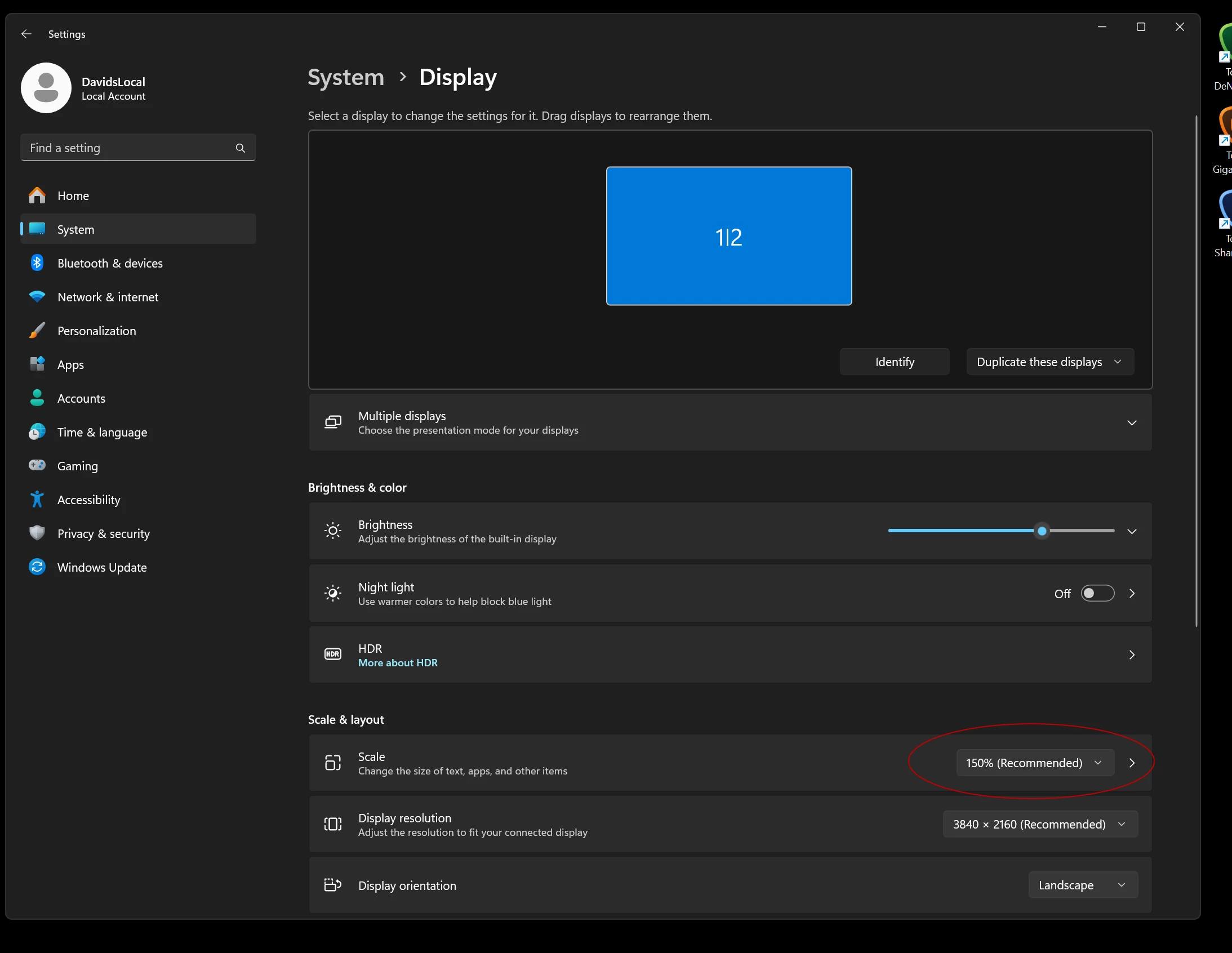Viewport: 1232px width, 953px height.
Task: Open the Apps sidebar icon
Action: (37, 364)
